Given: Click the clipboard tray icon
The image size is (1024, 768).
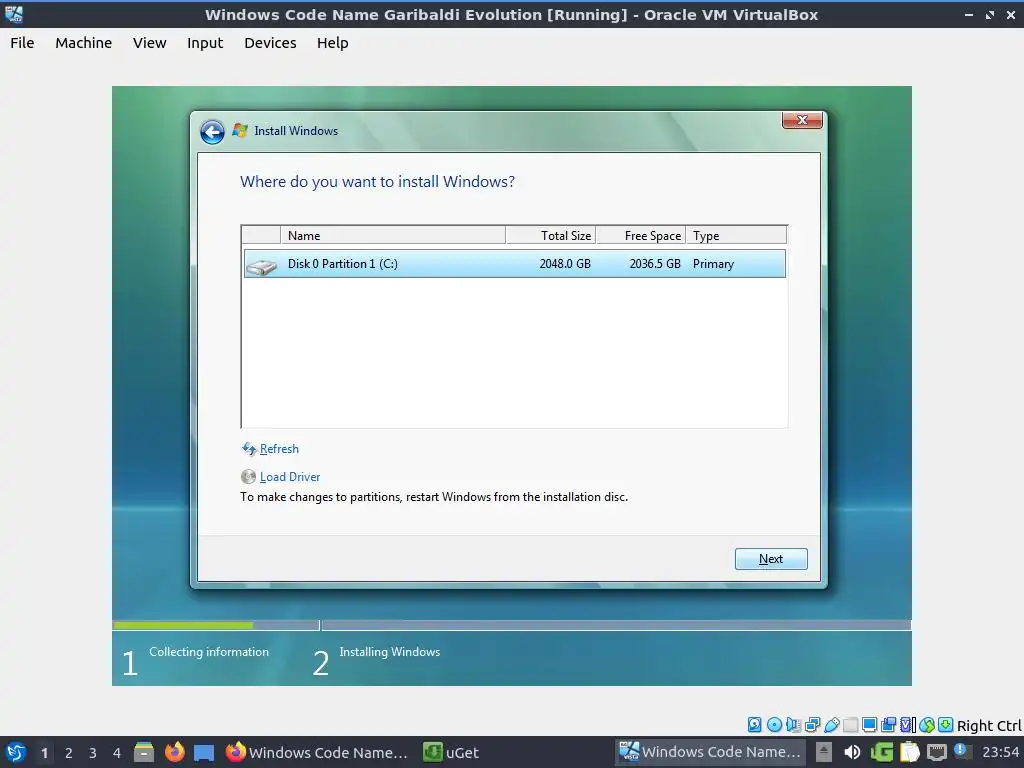Looking at the screenshot, I should pos(910,752).
